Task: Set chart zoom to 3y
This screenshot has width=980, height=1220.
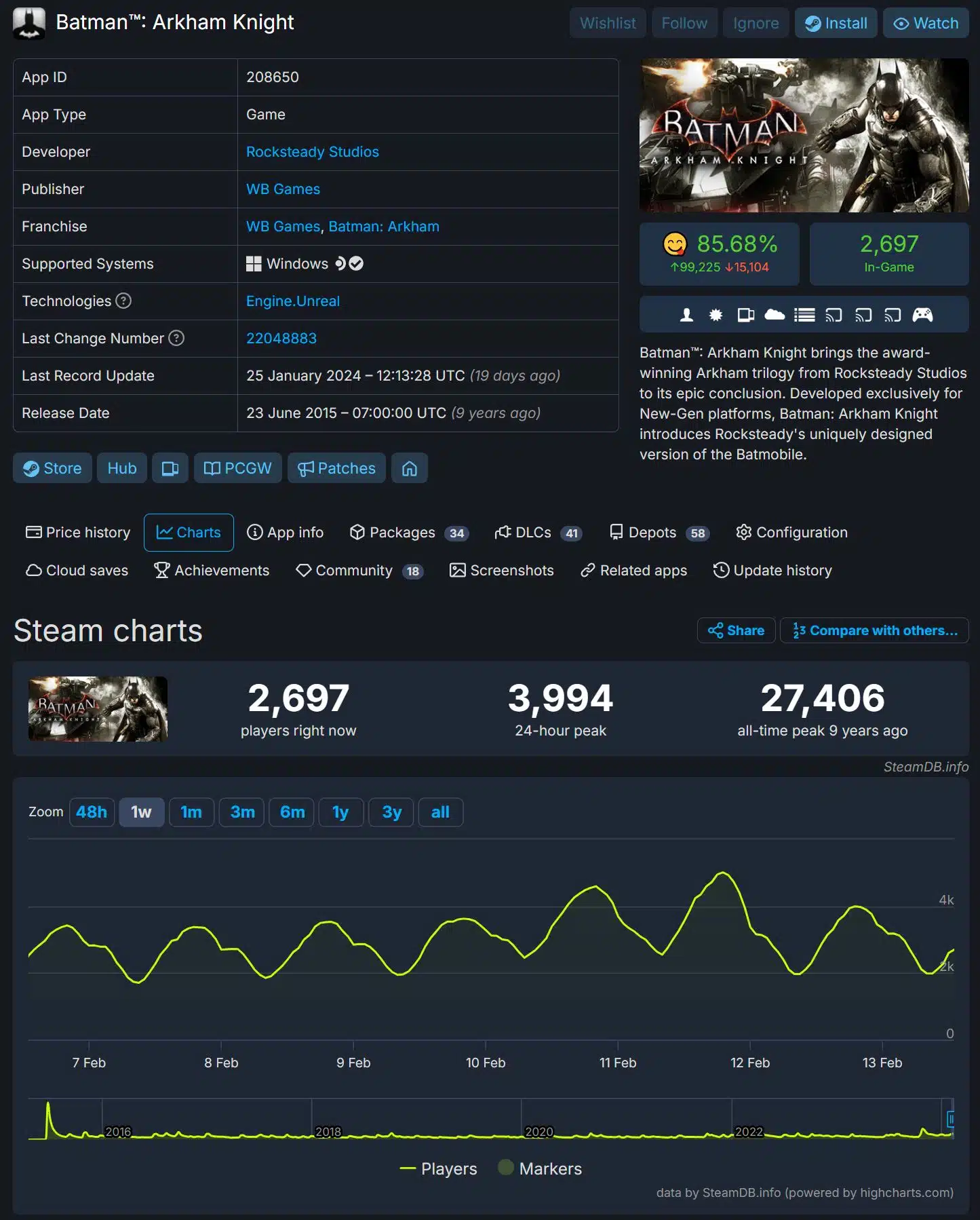Action: point(391,812)
